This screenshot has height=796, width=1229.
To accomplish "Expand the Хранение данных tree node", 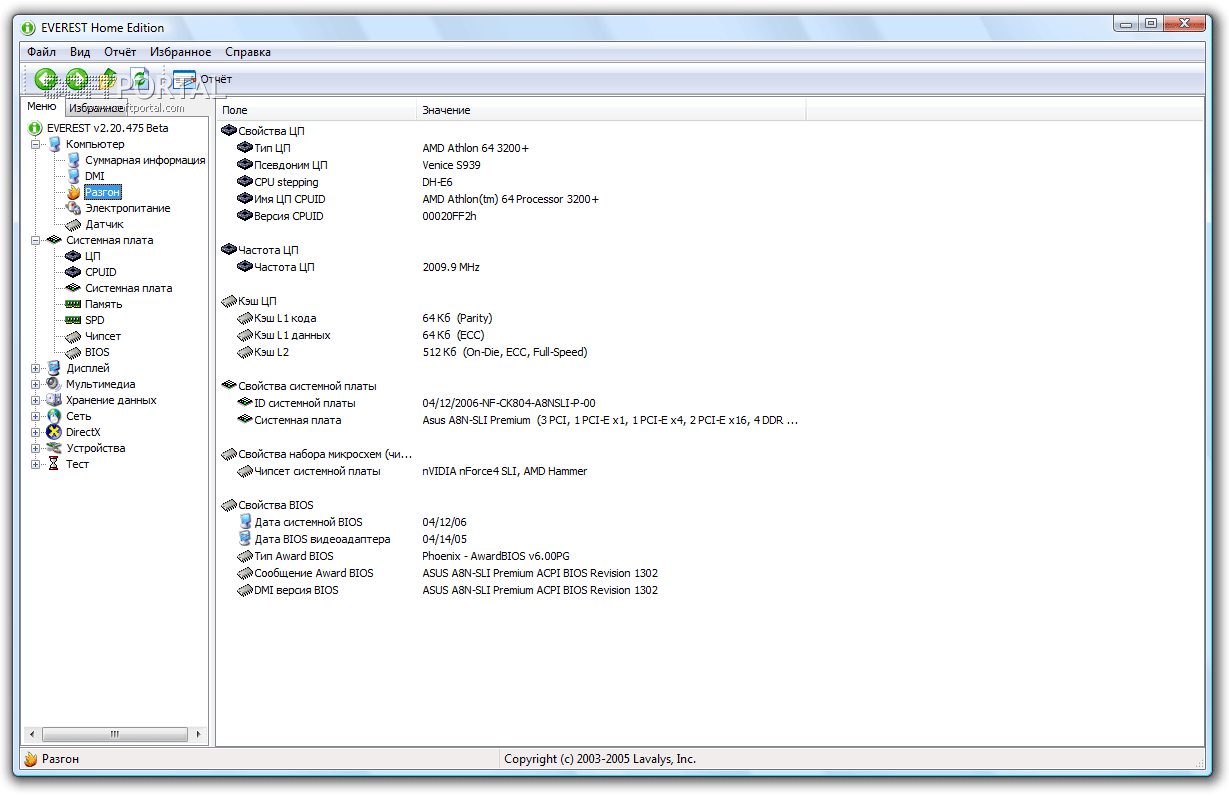I will click(x=36, y=400).
